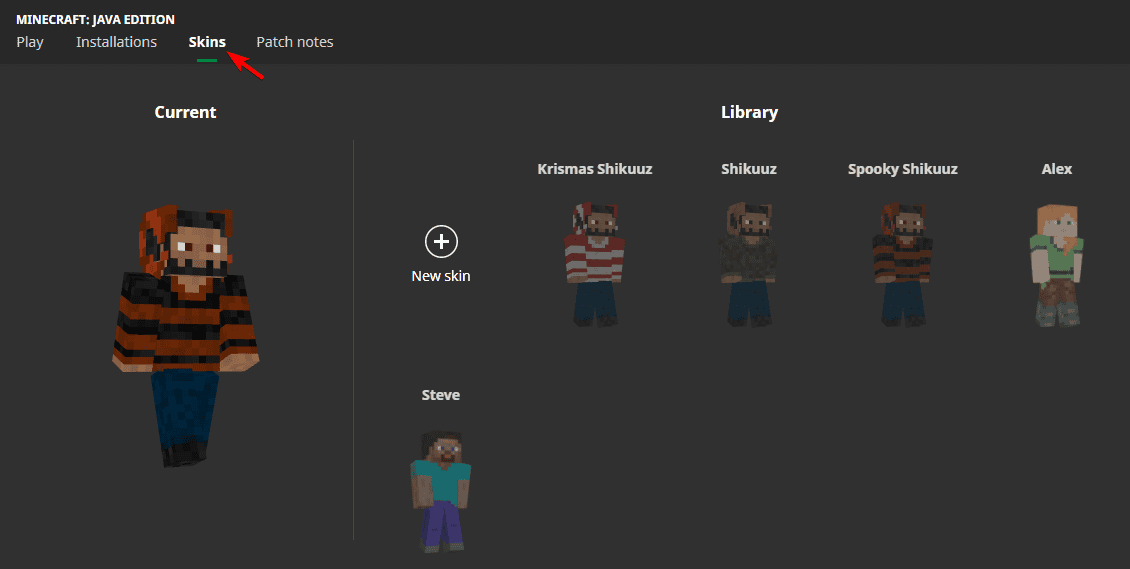Image resolution: width=1130 pixels, height=569 pixels.
Task: Click the Spooky Shikuuz name label
Action: [902, 169]
